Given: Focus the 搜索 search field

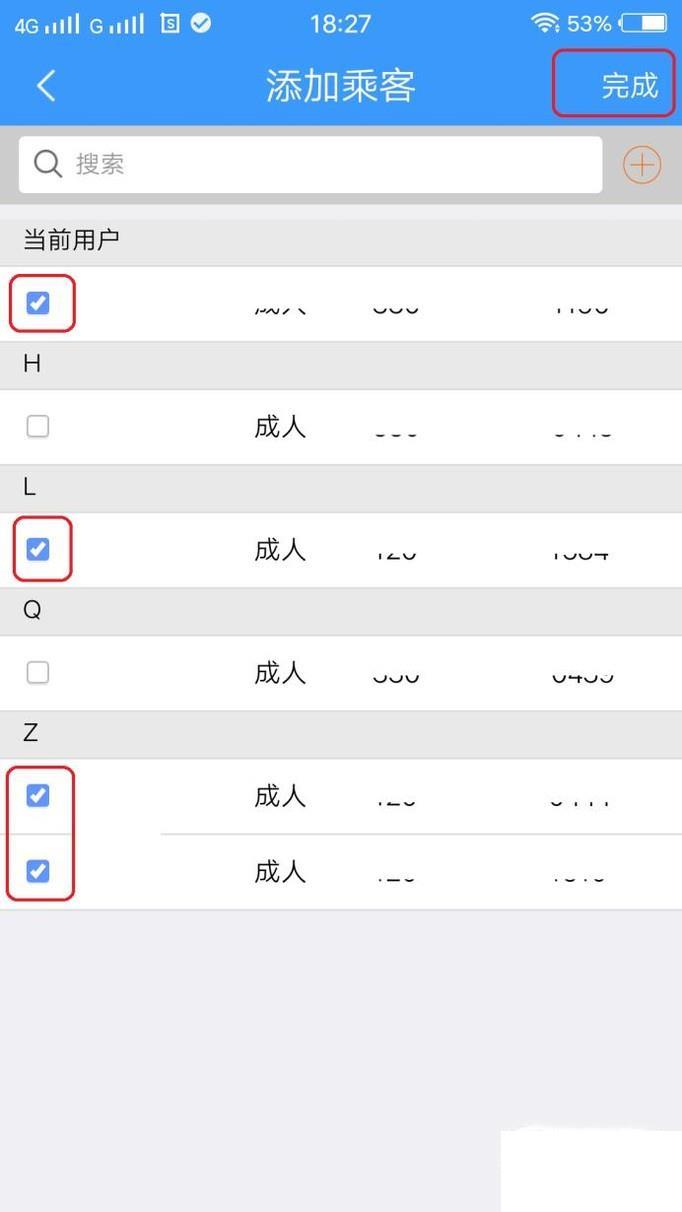Looking at the screenshot, I should tap(310, 165).
